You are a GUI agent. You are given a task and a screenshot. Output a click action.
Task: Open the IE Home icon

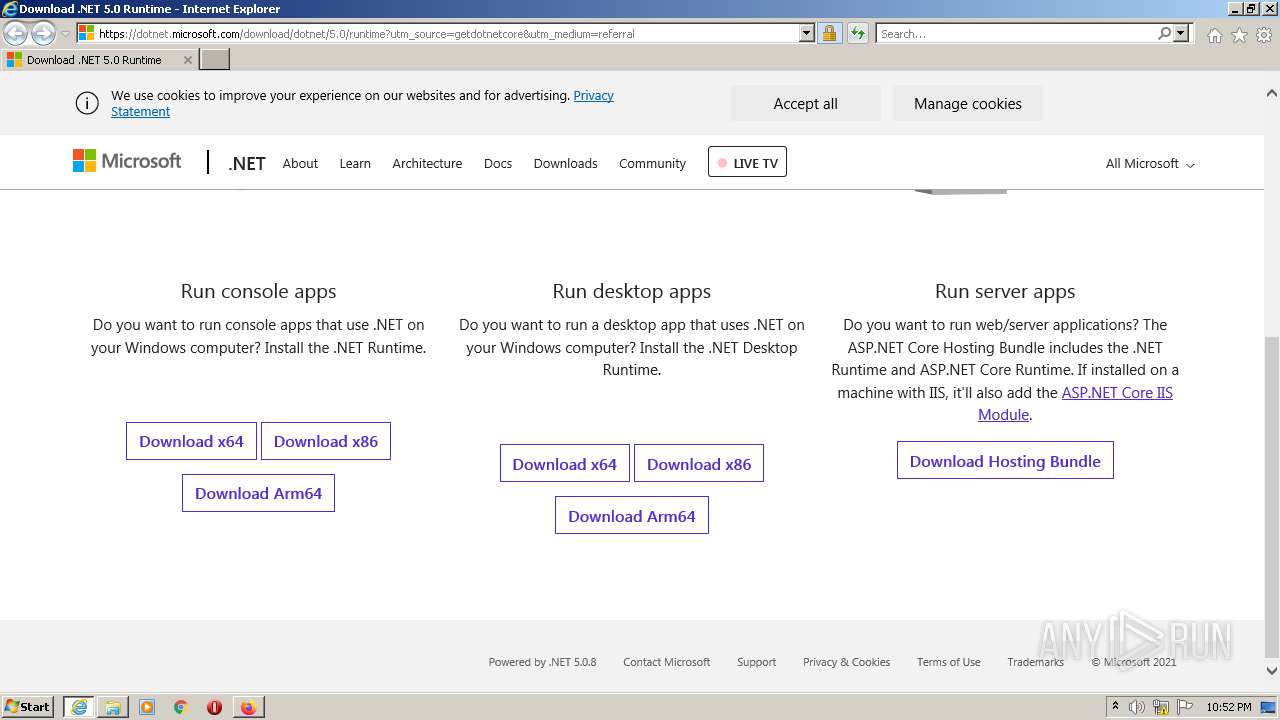coord(1214,35)
